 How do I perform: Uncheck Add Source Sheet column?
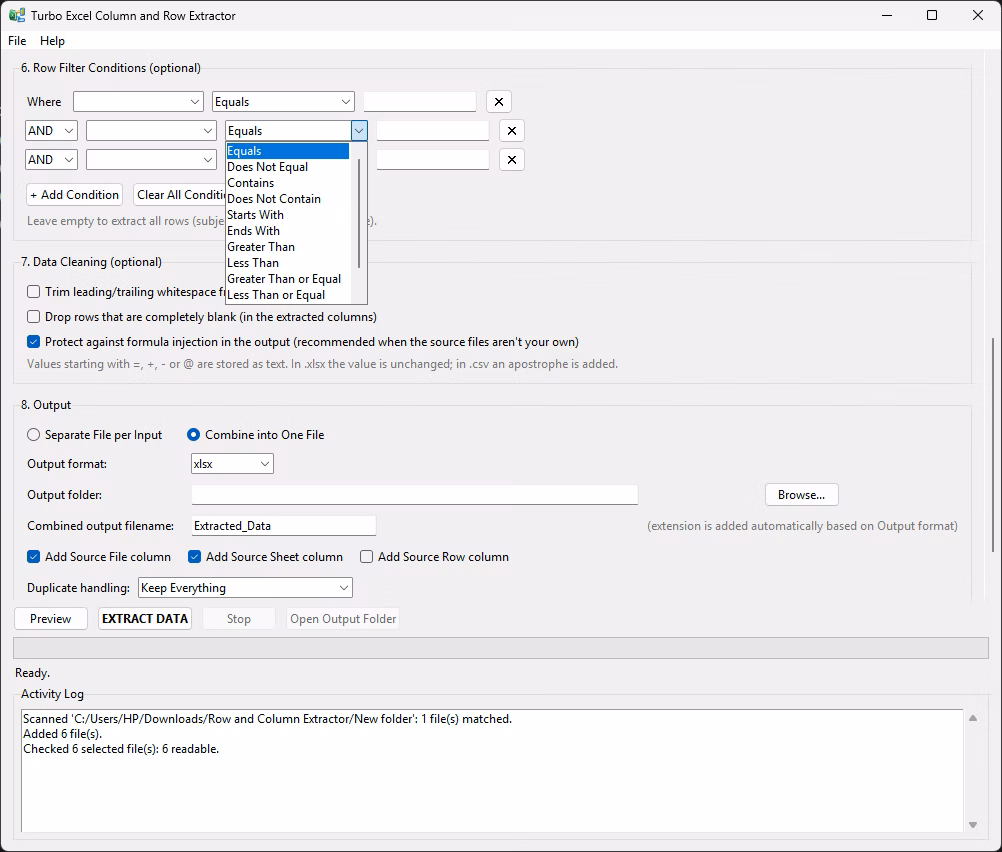[x=194, y=557]
